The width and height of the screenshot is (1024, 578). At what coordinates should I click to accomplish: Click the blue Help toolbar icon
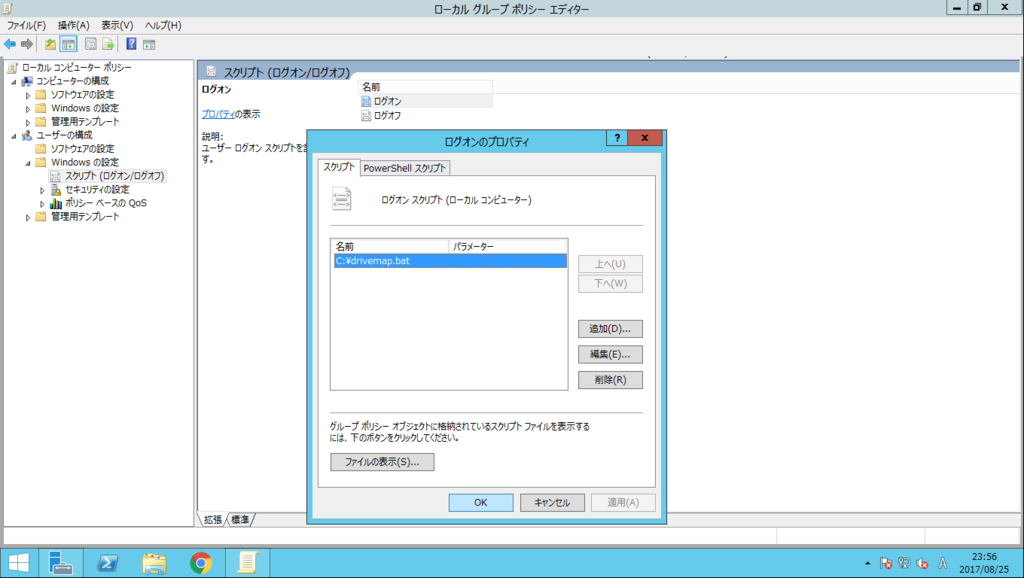pos(131,44)
